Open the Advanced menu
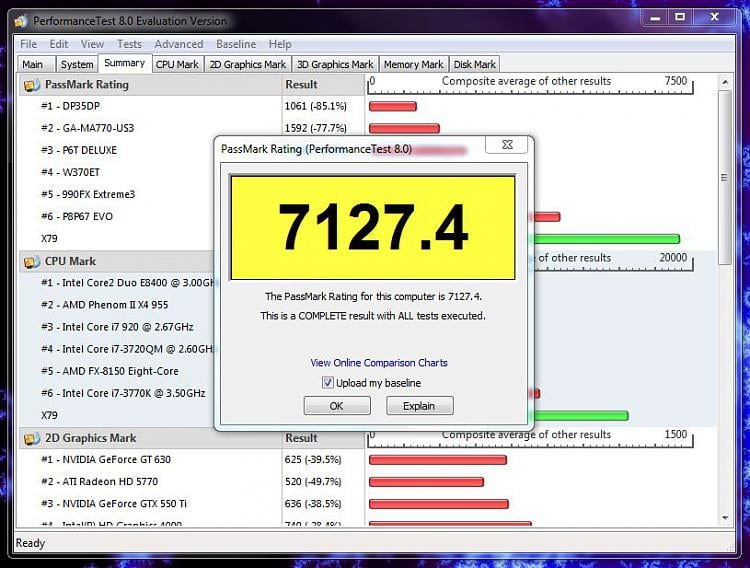The image size is (750, 568). pos(179,44)
